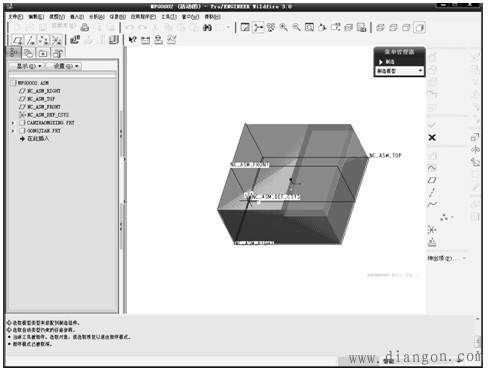Switch to the model tree navigator tab

pos(13,53)
